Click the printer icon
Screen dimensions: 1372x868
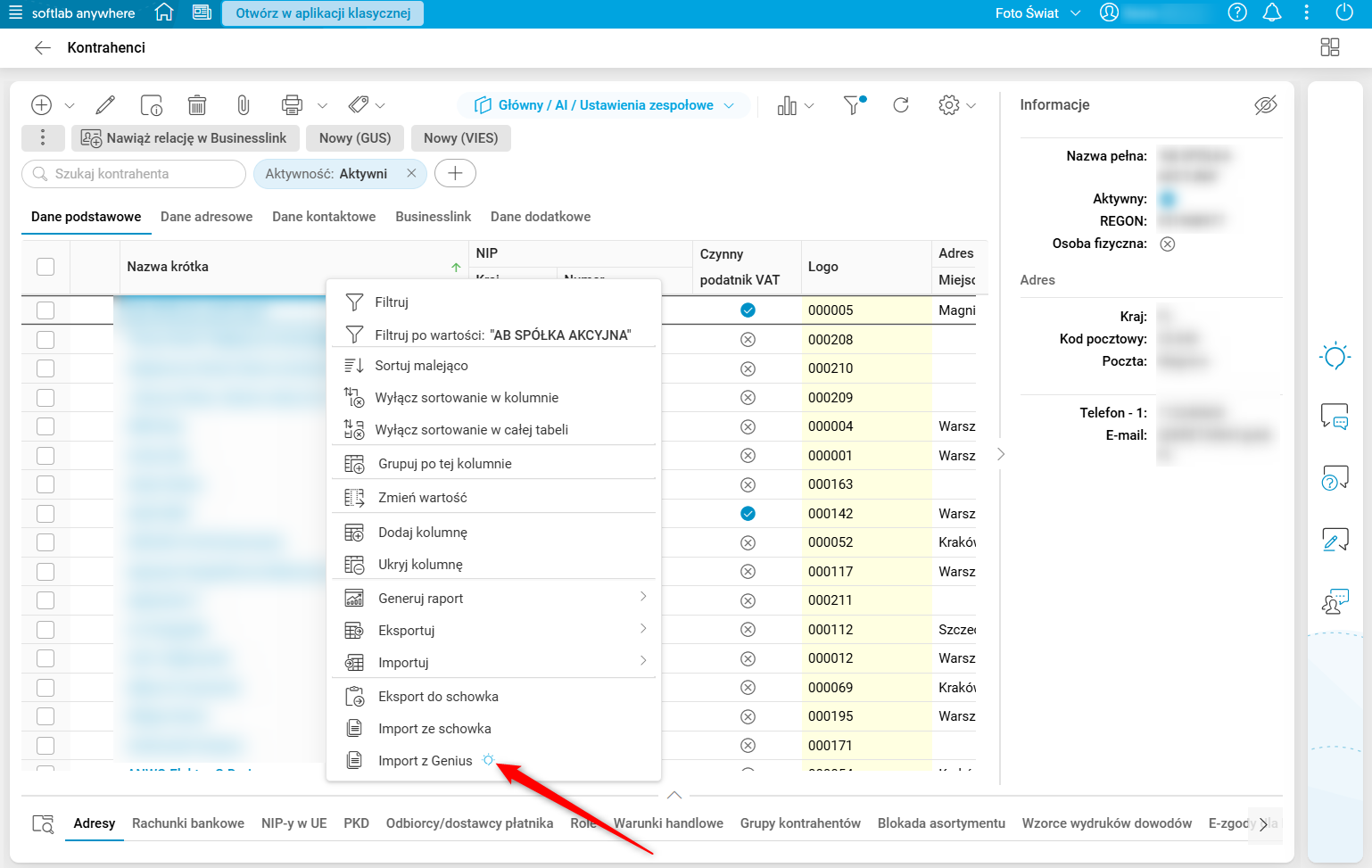[292, 105]
